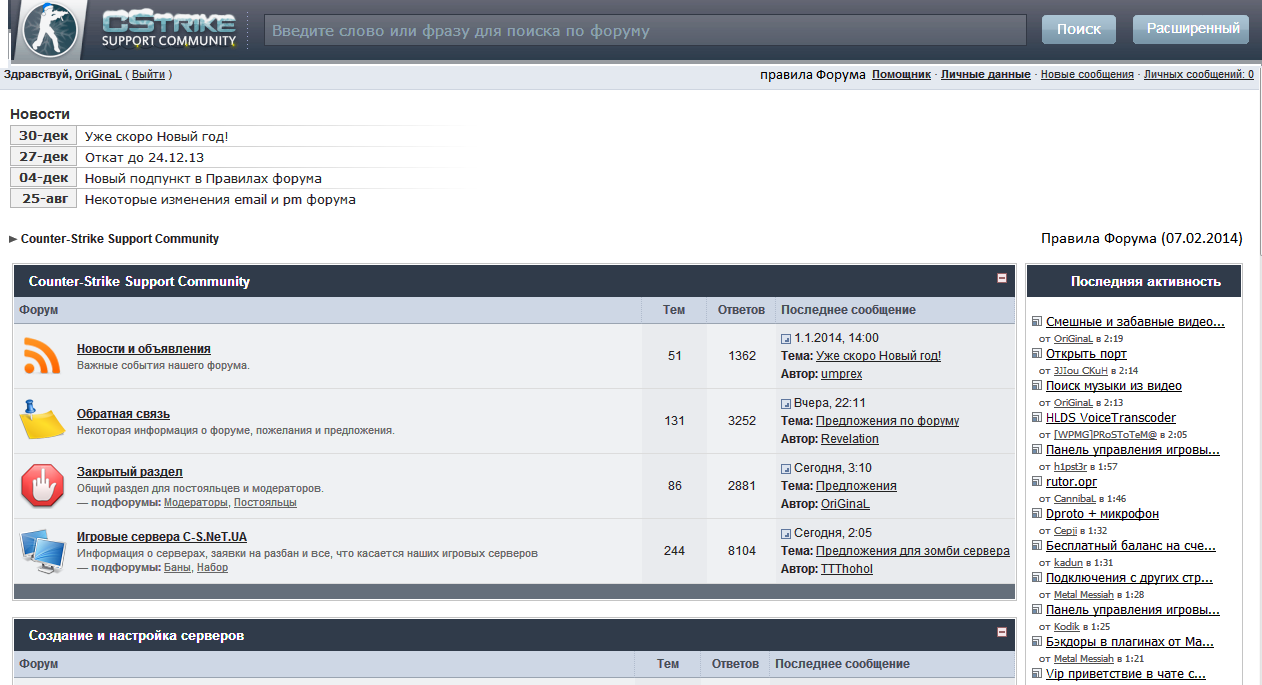This screenshot has width=1262, height=685.
Task: Click the Последняя активность panel header
Action: (x=1134, y=281)
